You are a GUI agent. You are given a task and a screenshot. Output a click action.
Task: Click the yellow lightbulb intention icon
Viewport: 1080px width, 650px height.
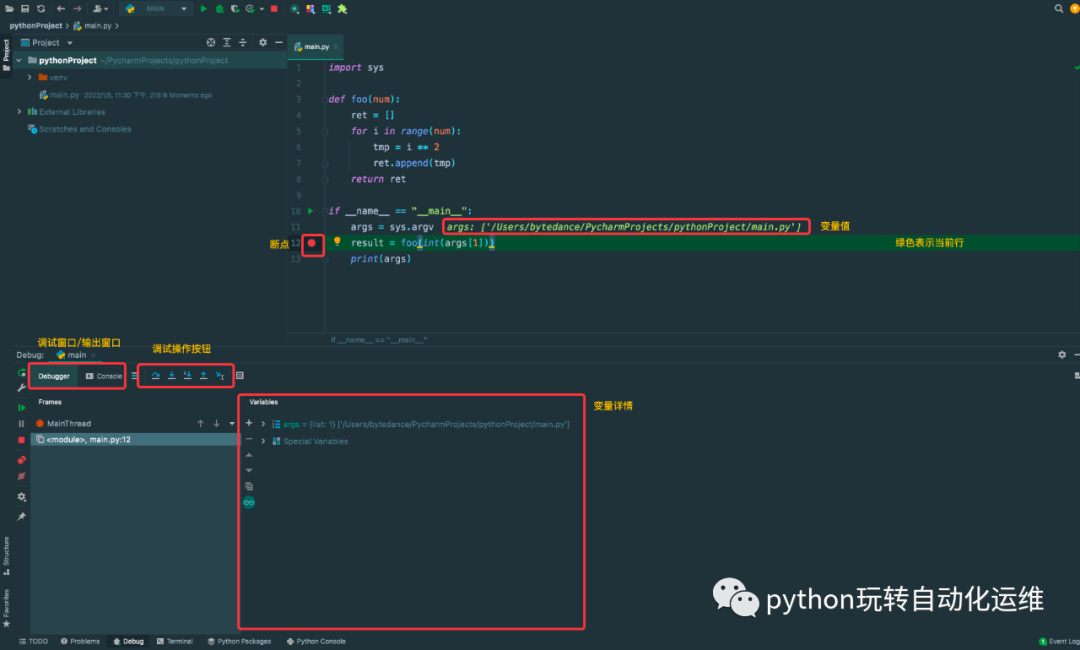337,242
